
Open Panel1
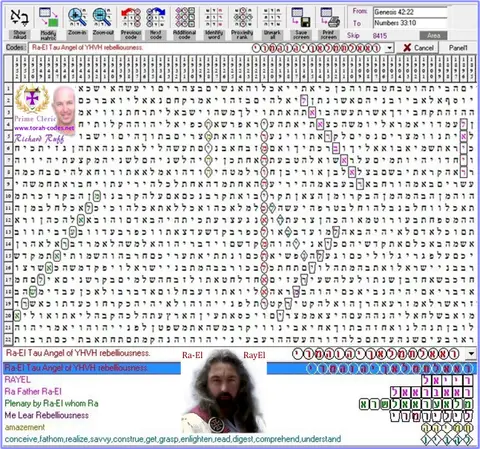click(458, 48)
